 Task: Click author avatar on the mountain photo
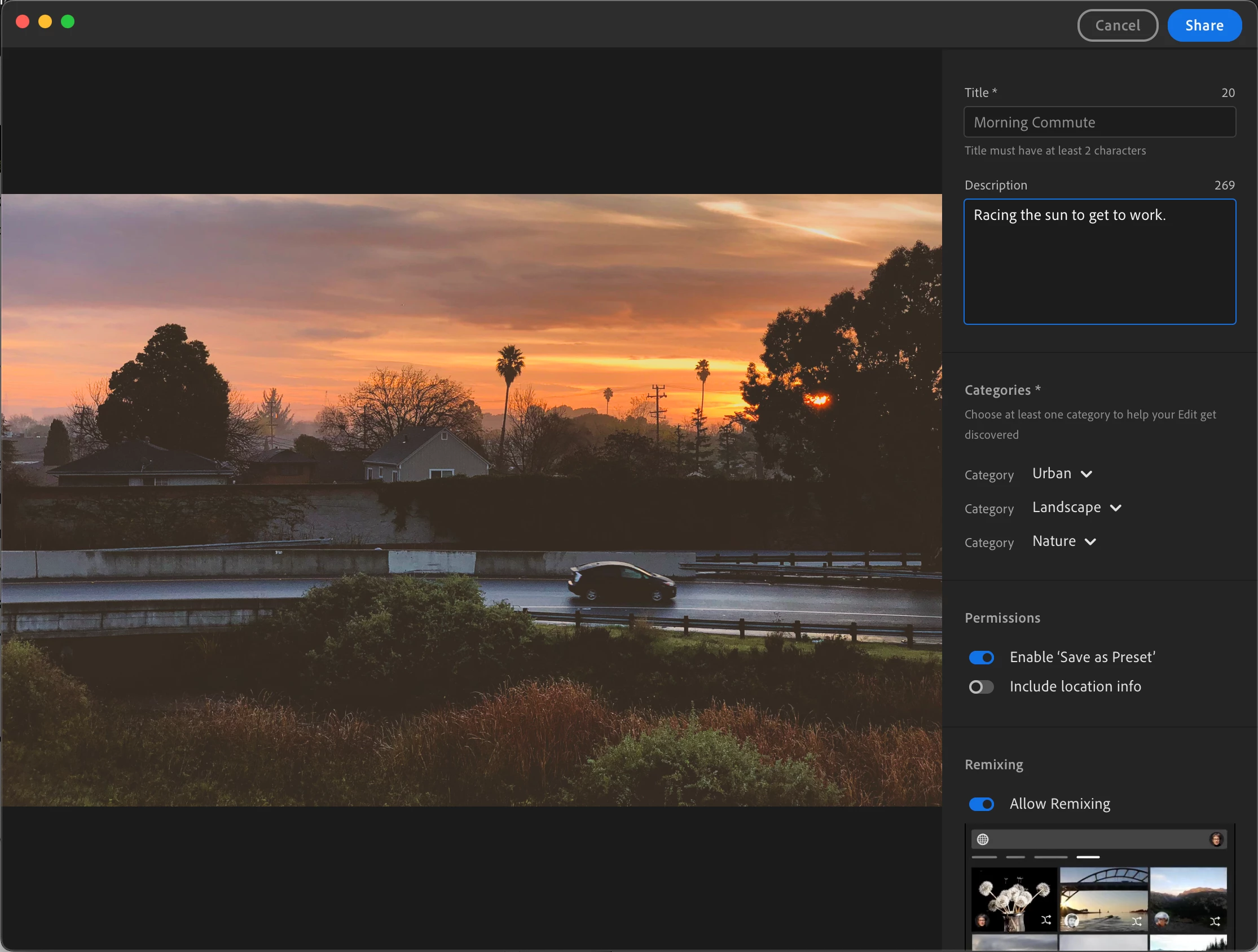coord(1162,919)
